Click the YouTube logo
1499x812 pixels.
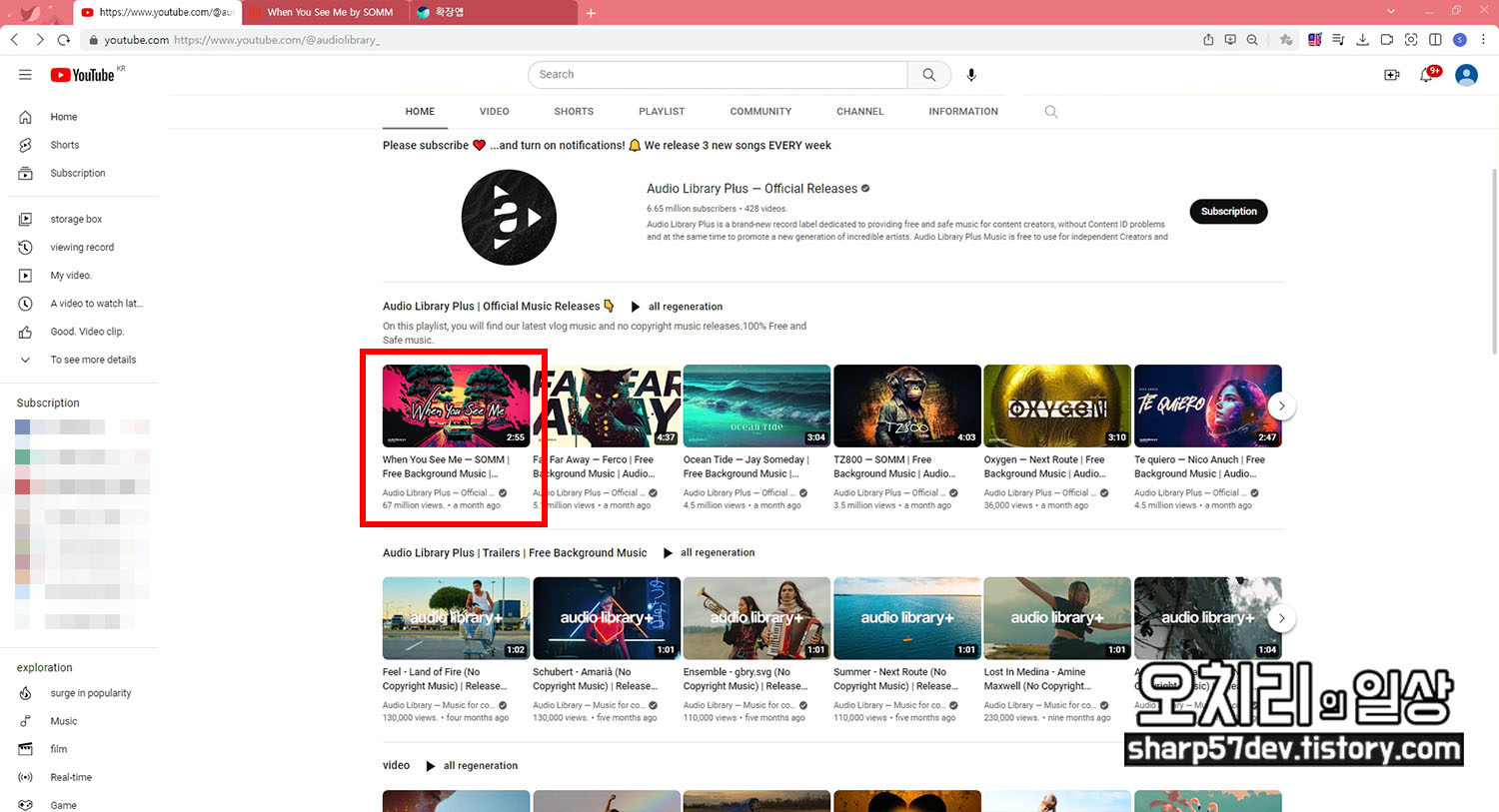point(83,75)
